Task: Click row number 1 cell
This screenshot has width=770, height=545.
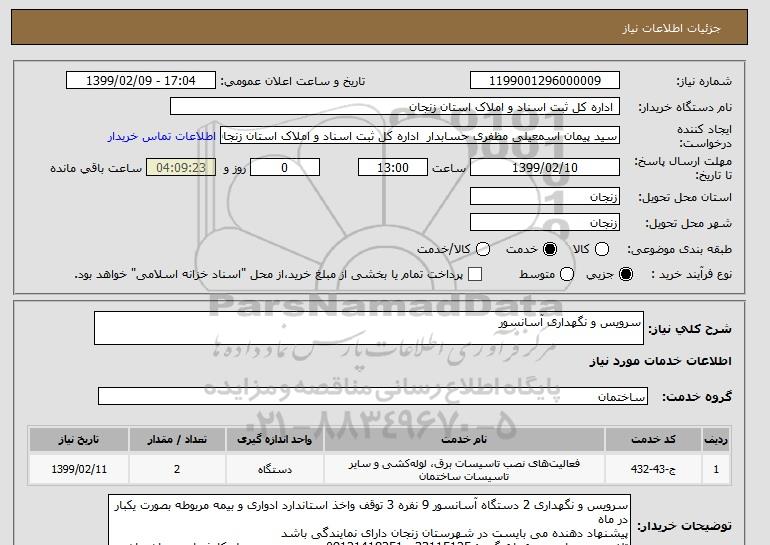Action: [x=716, y=469]
